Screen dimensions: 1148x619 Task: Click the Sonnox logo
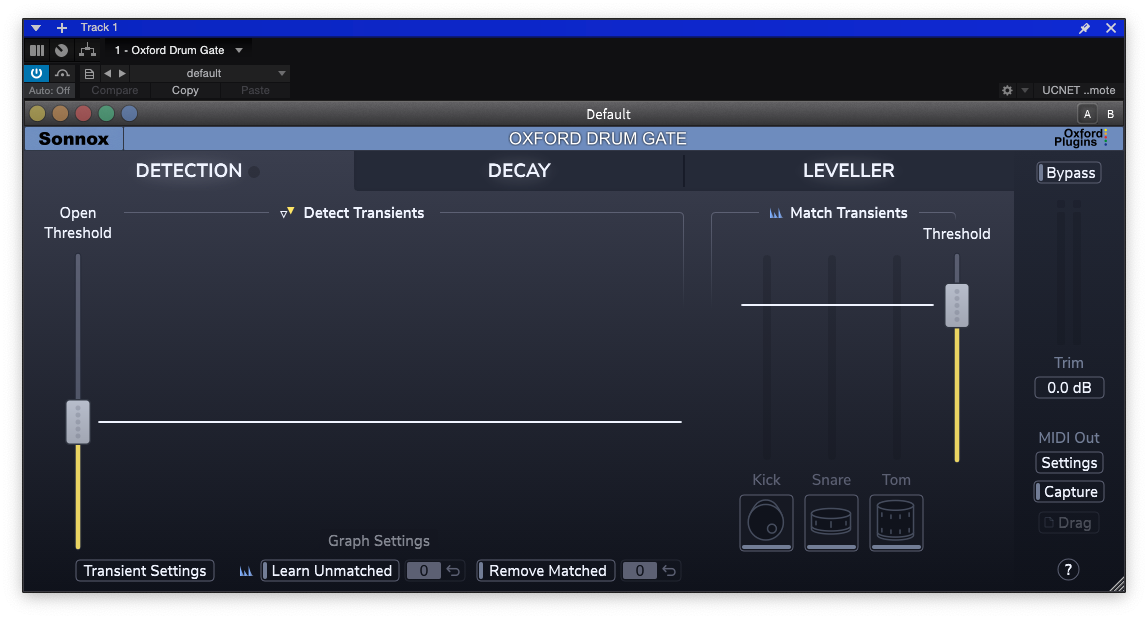pyautogui.click(x=74, y=138)
